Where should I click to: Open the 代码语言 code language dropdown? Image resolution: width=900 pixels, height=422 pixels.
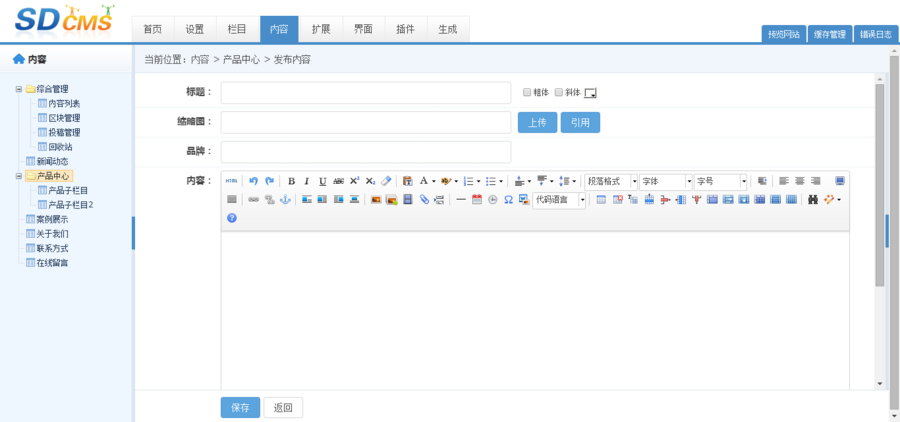click(559, 200)
